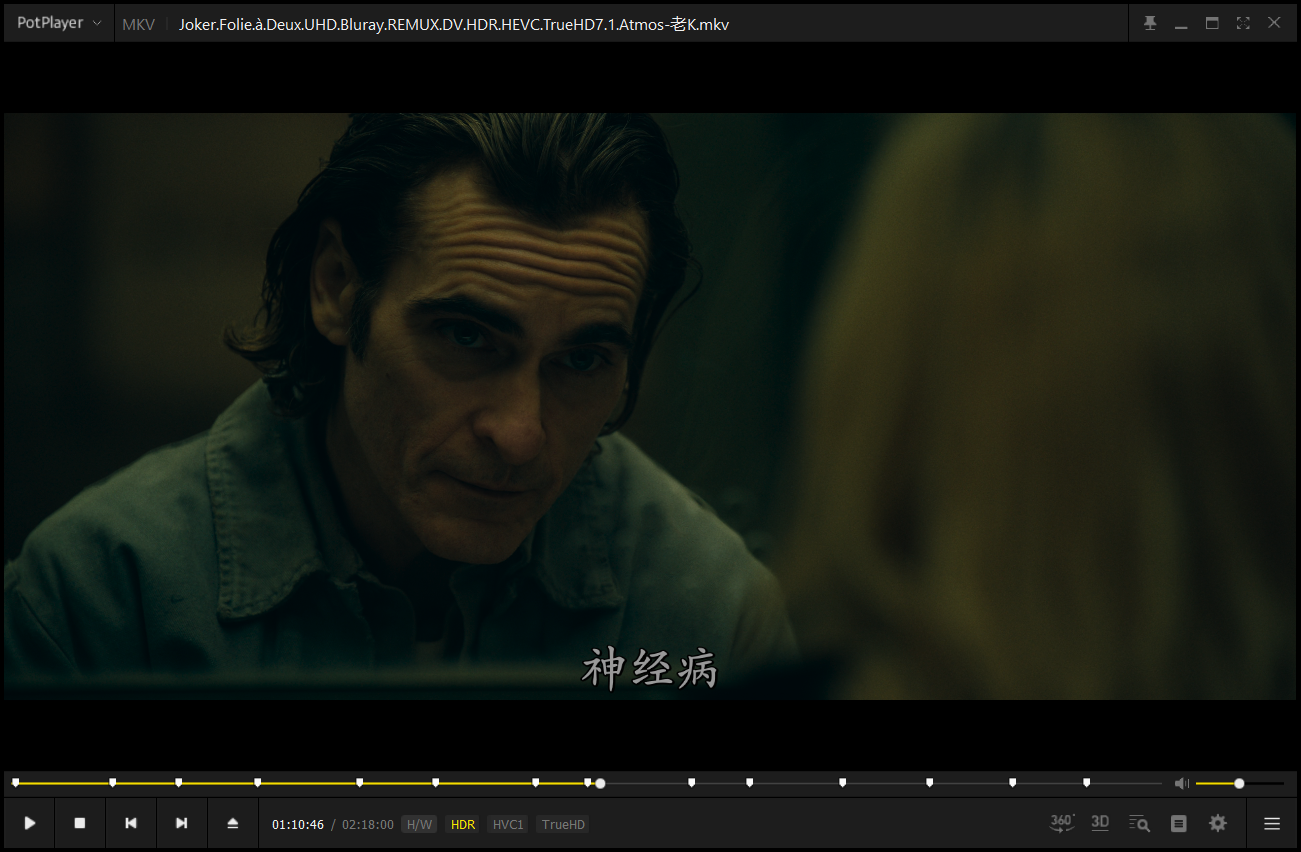Click the seek bar playhead knob
Screen dimensions: 1301x852
coord(600,783)
